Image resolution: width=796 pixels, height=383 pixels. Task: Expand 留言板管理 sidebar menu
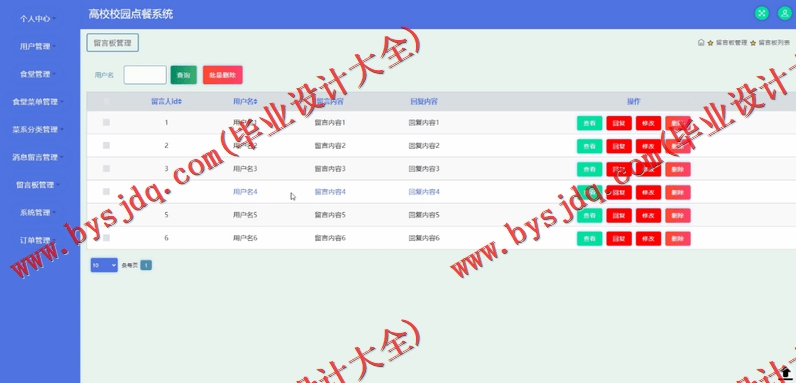[x=37, y=185]
